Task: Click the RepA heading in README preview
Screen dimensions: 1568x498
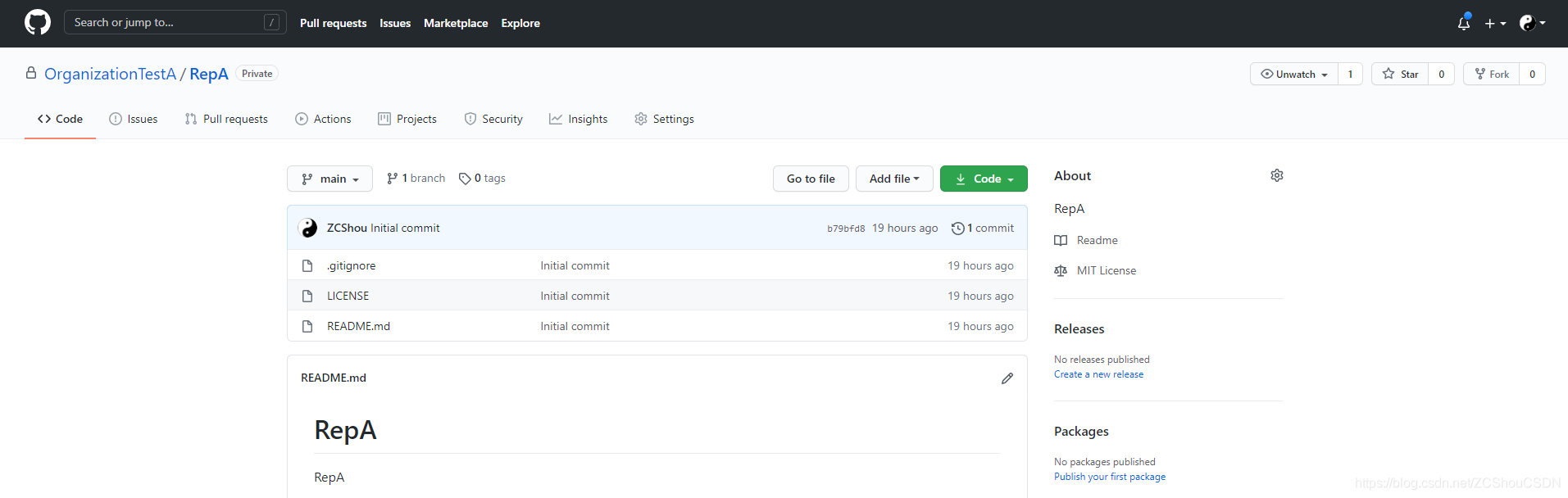Action: (x=345, y=430)
